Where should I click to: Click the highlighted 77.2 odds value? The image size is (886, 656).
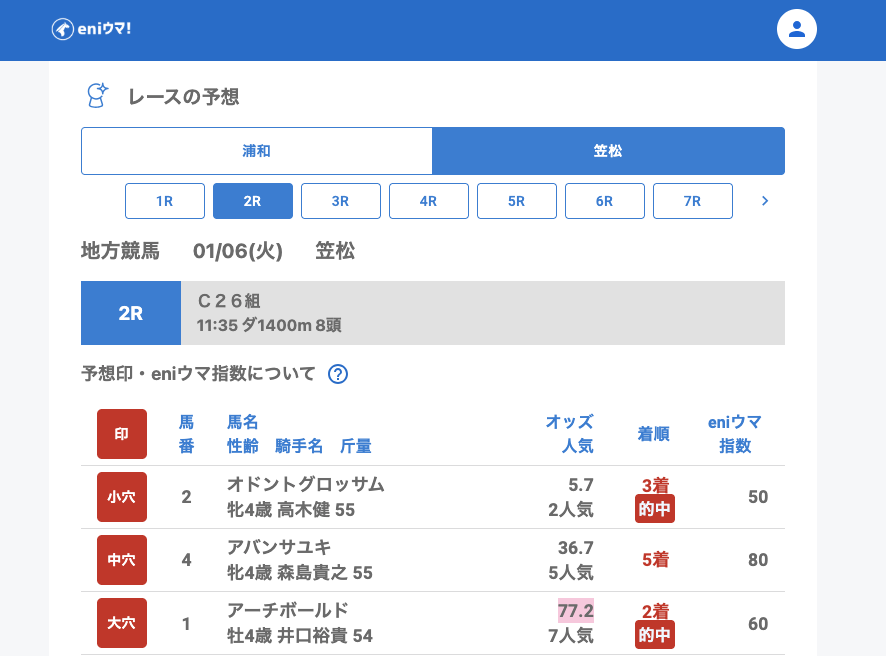coord(576,611)
